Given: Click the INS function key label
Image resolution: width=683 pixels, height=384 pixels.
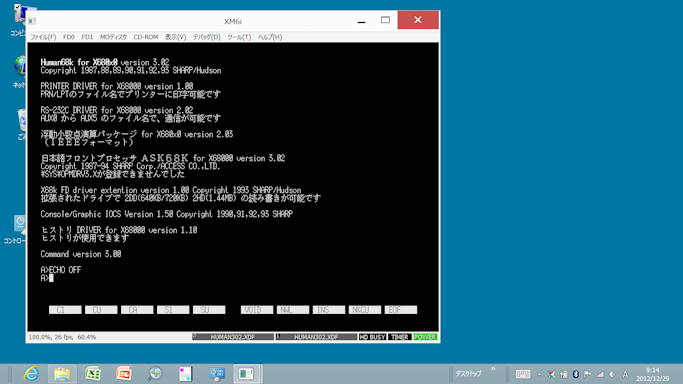Looking at the screenshot, I should tap(329, 310).
